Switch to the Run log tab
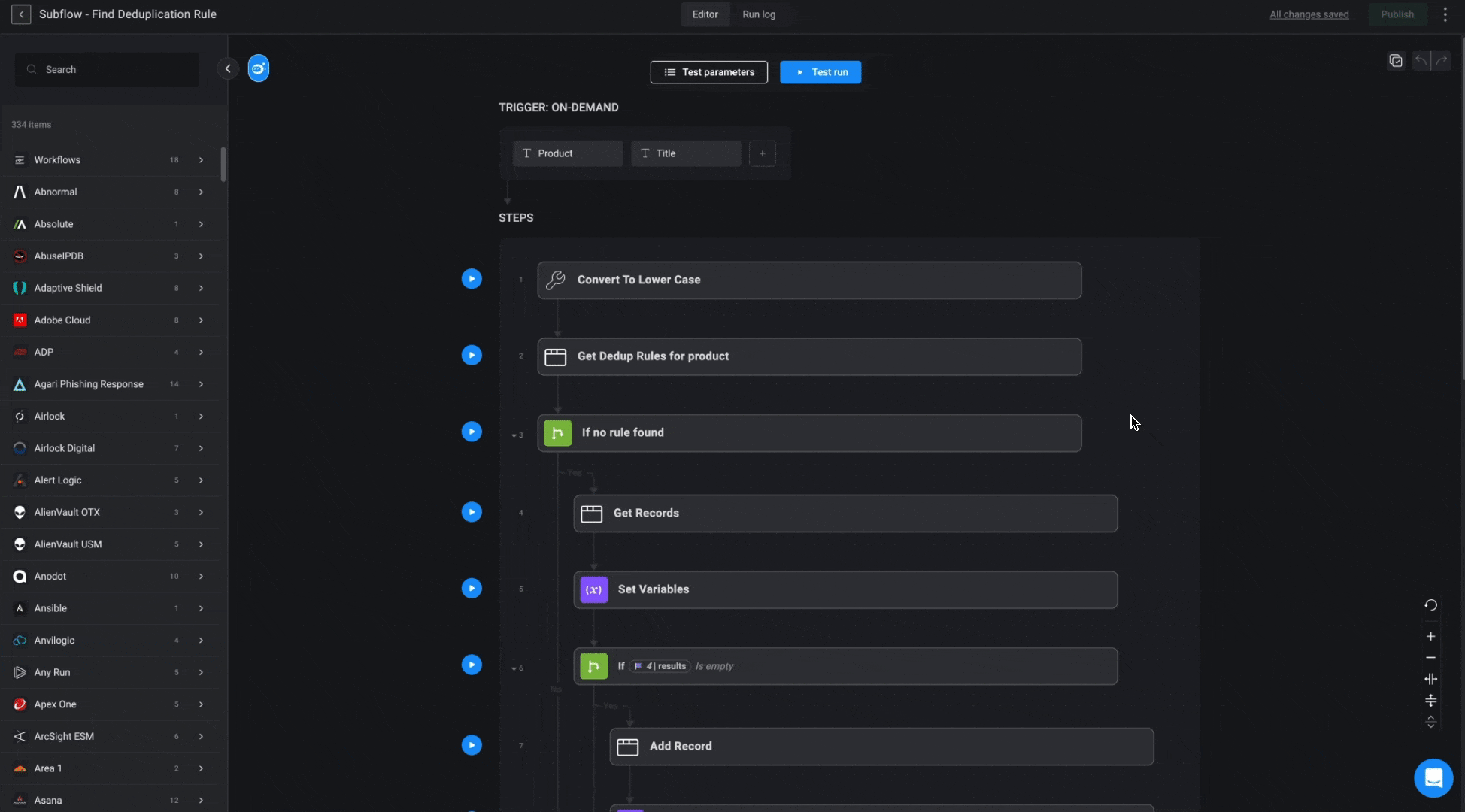 (x=758, y=14)
